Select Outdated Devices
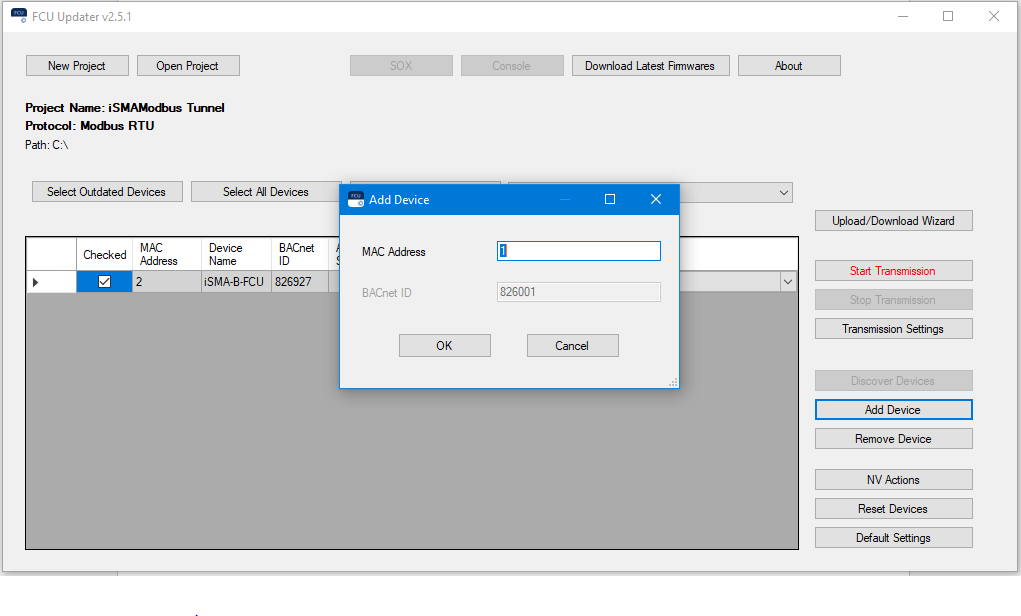 [106, 191]
